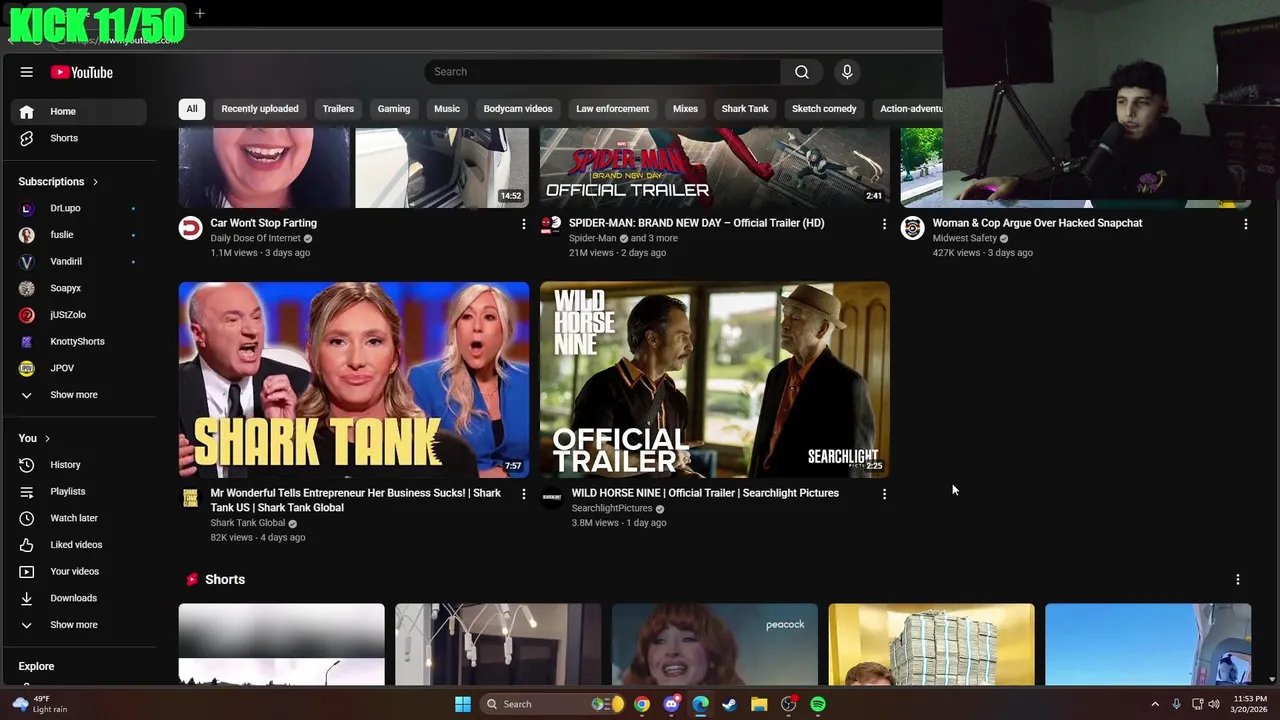Select the Gaming filter chip
Viewport: 1280px width, 720px height.
394,109
